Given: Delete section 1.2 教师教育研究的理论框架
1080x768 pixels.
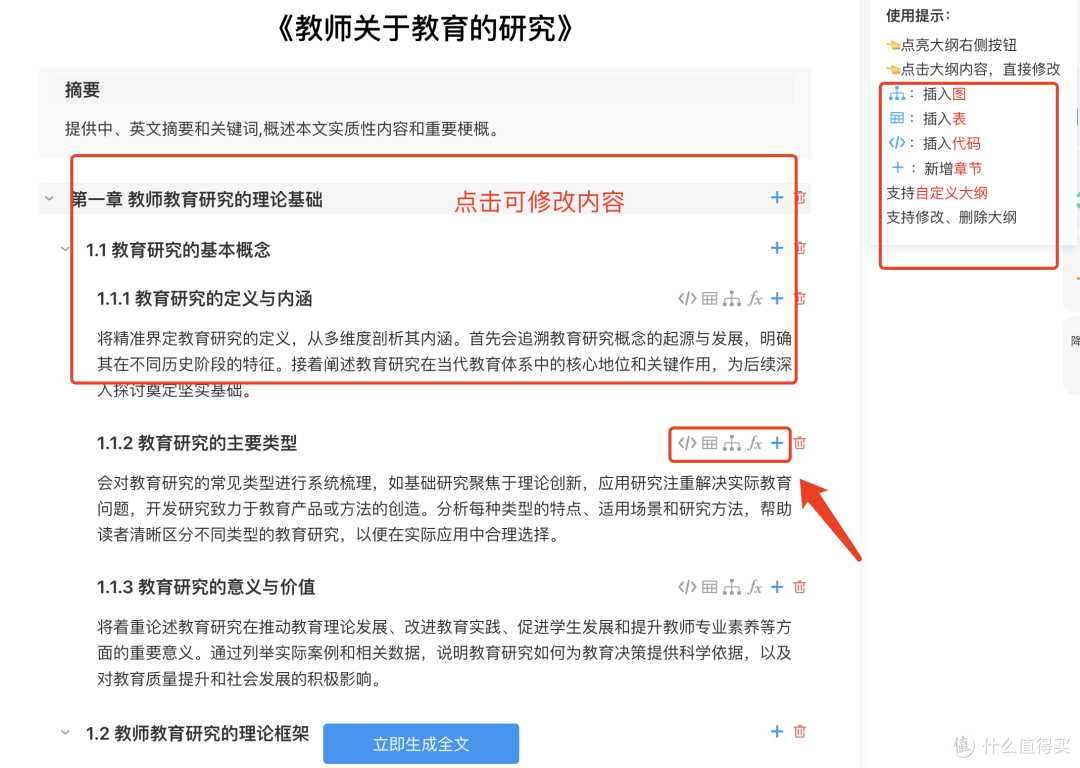Looking at the screenshot, I should [x=800, y=731].
